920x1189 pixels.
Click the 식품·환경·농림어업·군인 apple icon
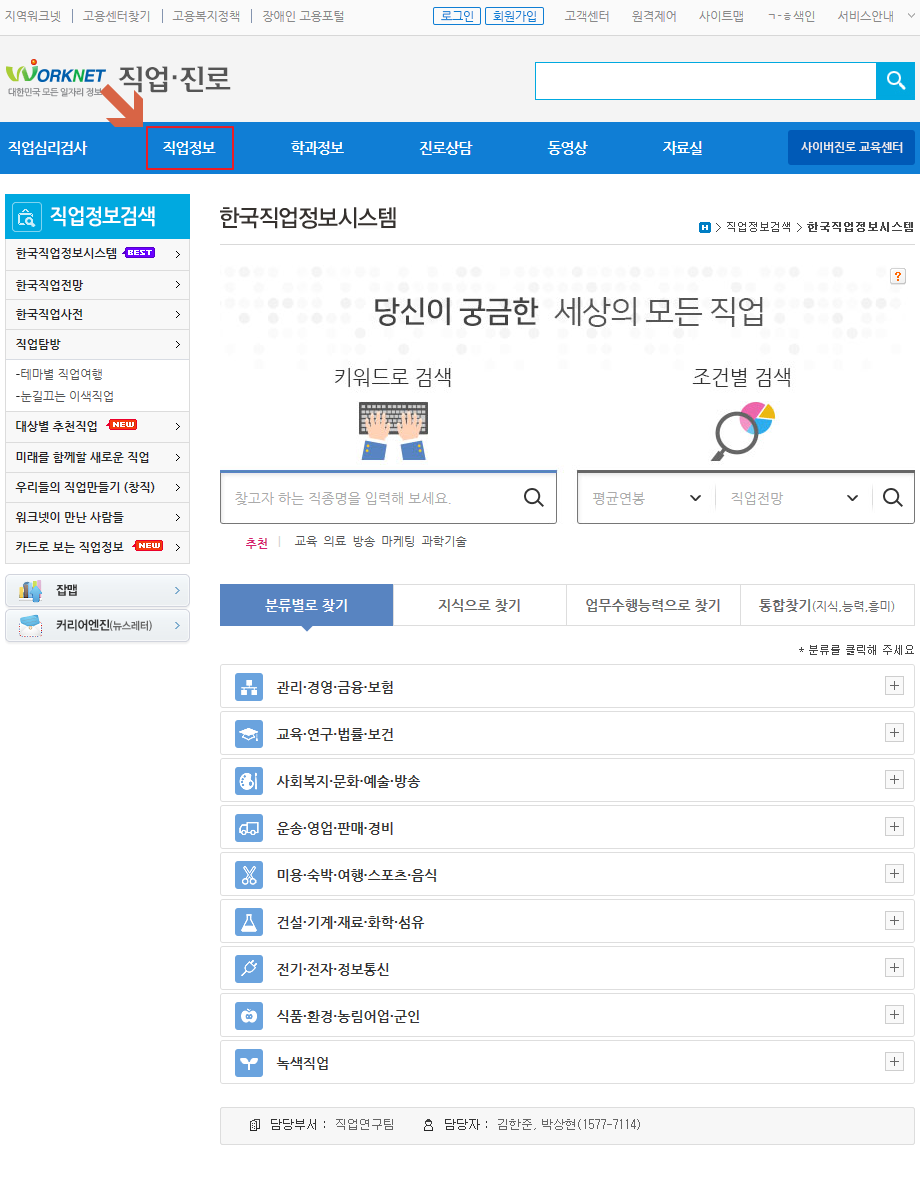click(x=249, y=1016)
